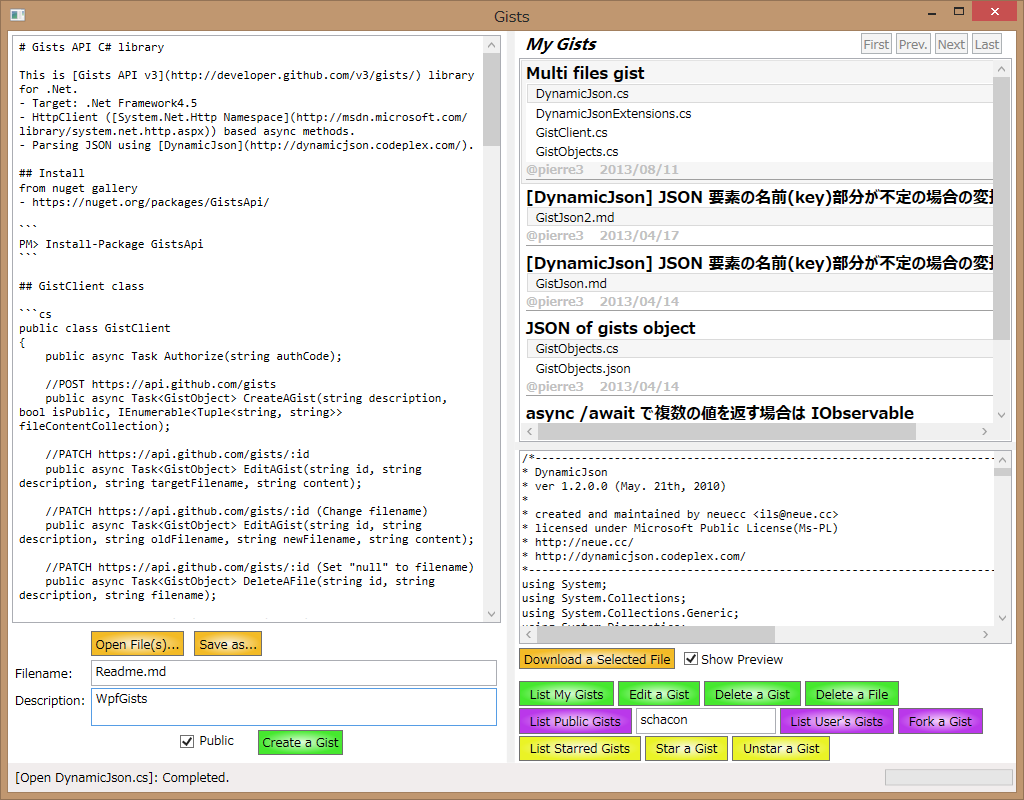The height and width of the screenshot is (800, 1024).
Task: Minimize the Gists window
Action: (x=931, y=12)
